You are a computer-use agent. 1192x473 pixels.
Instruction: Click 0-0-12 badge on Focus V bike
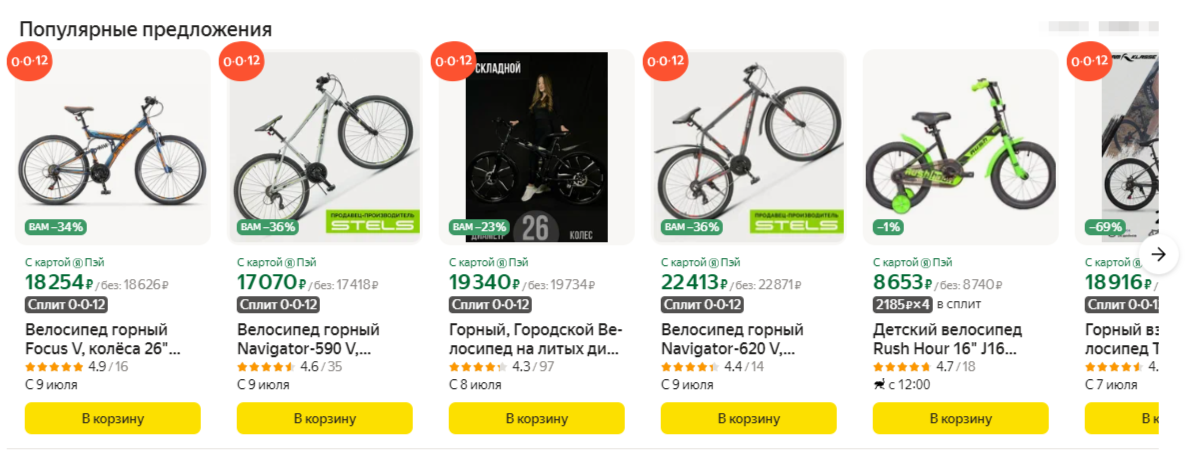click(x=30, y=62)
